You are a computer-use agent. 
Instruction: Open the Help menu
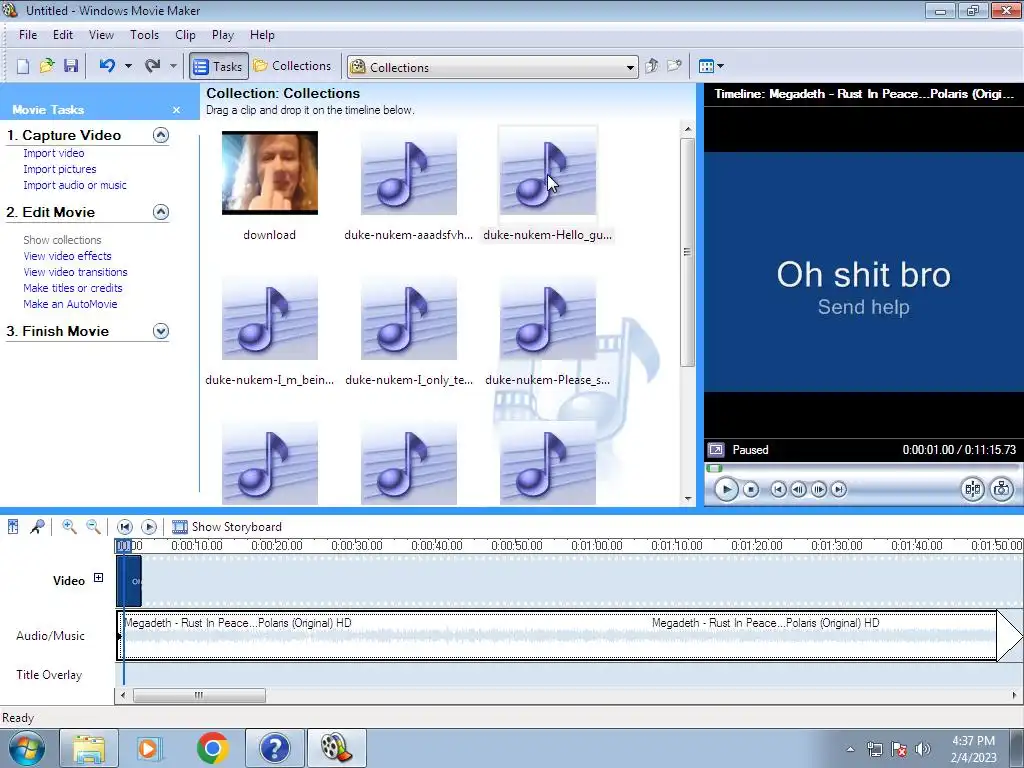[x=262, y=35]
